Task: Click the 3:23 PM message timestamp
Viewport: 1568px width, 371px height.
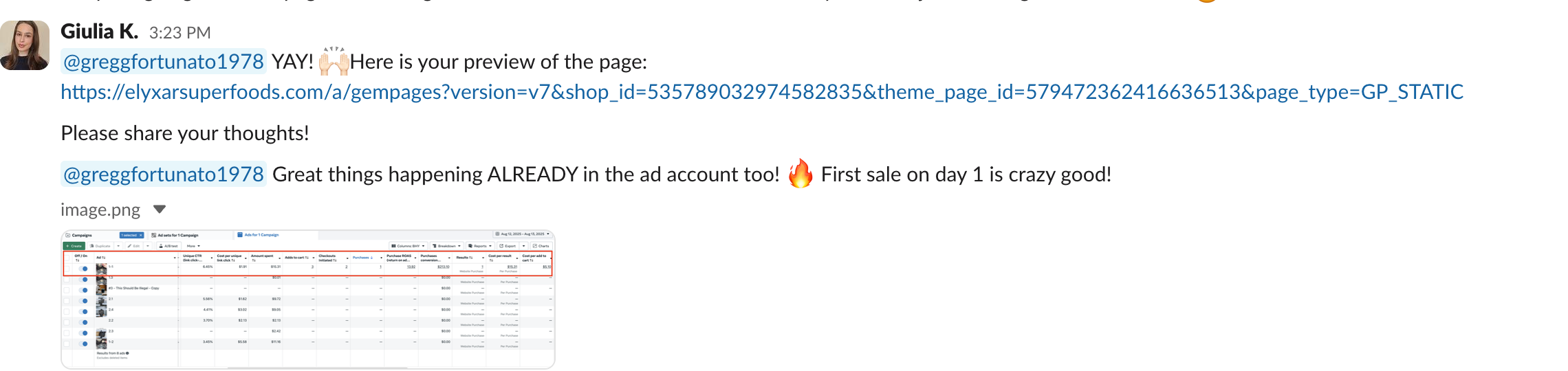Action: [x=180, y=32]
